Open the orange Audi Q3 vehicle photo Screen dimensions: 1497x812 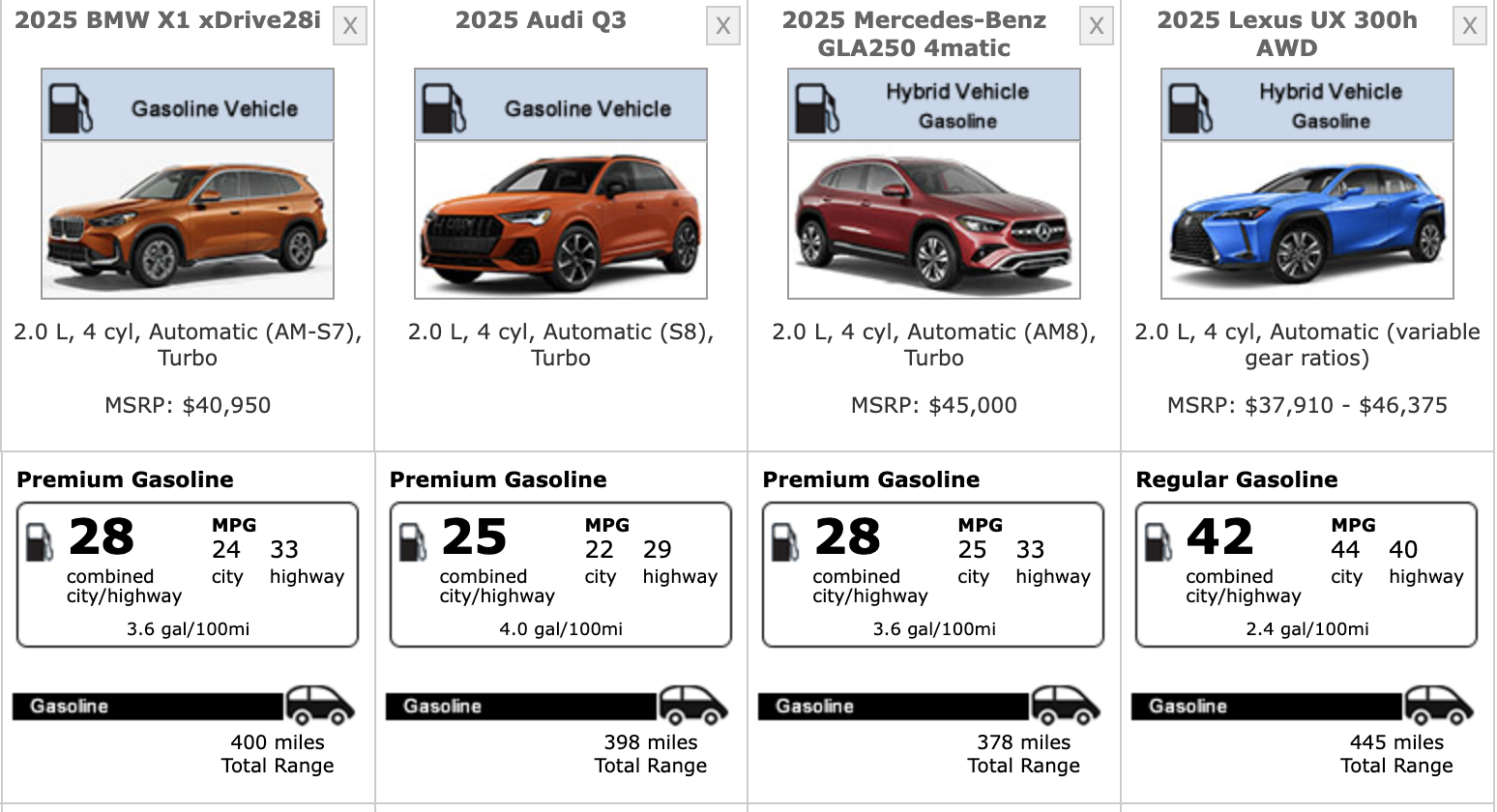tap(561, 220)
